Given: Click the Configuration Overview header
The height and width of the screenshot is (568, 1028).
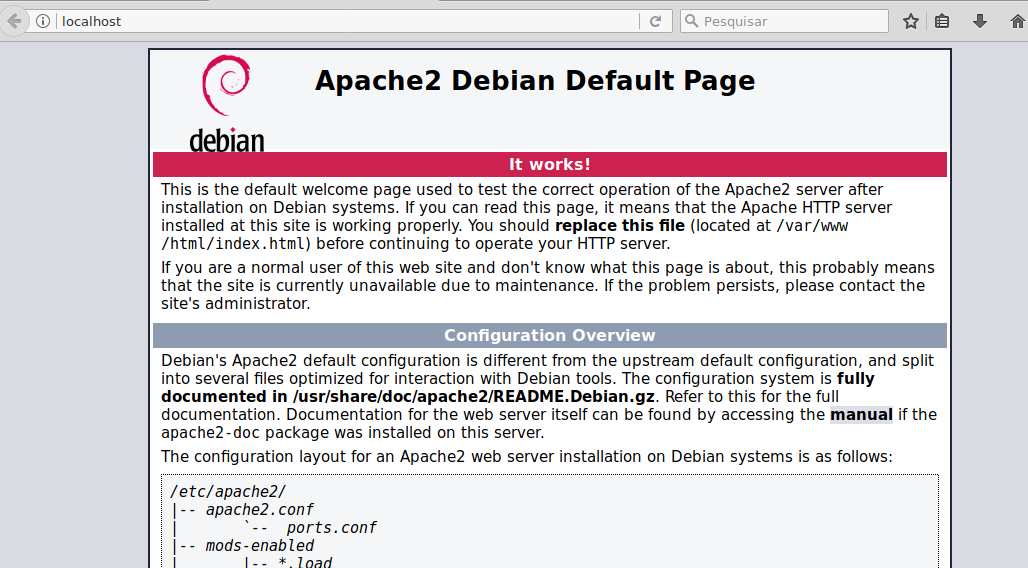Looking at the screenshot, I should [x=549, y=335].
